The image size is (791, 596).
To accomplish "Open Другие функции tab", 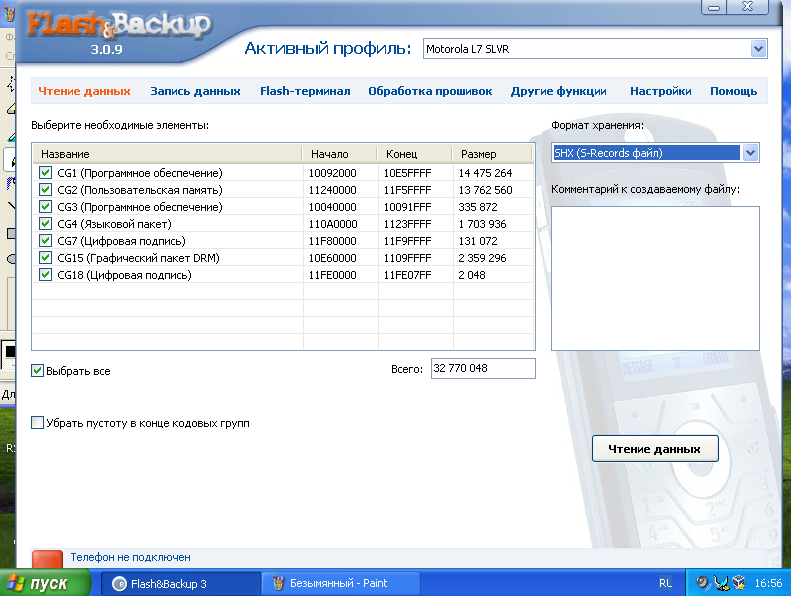I will pyautogui.click(x=558, y=91).
